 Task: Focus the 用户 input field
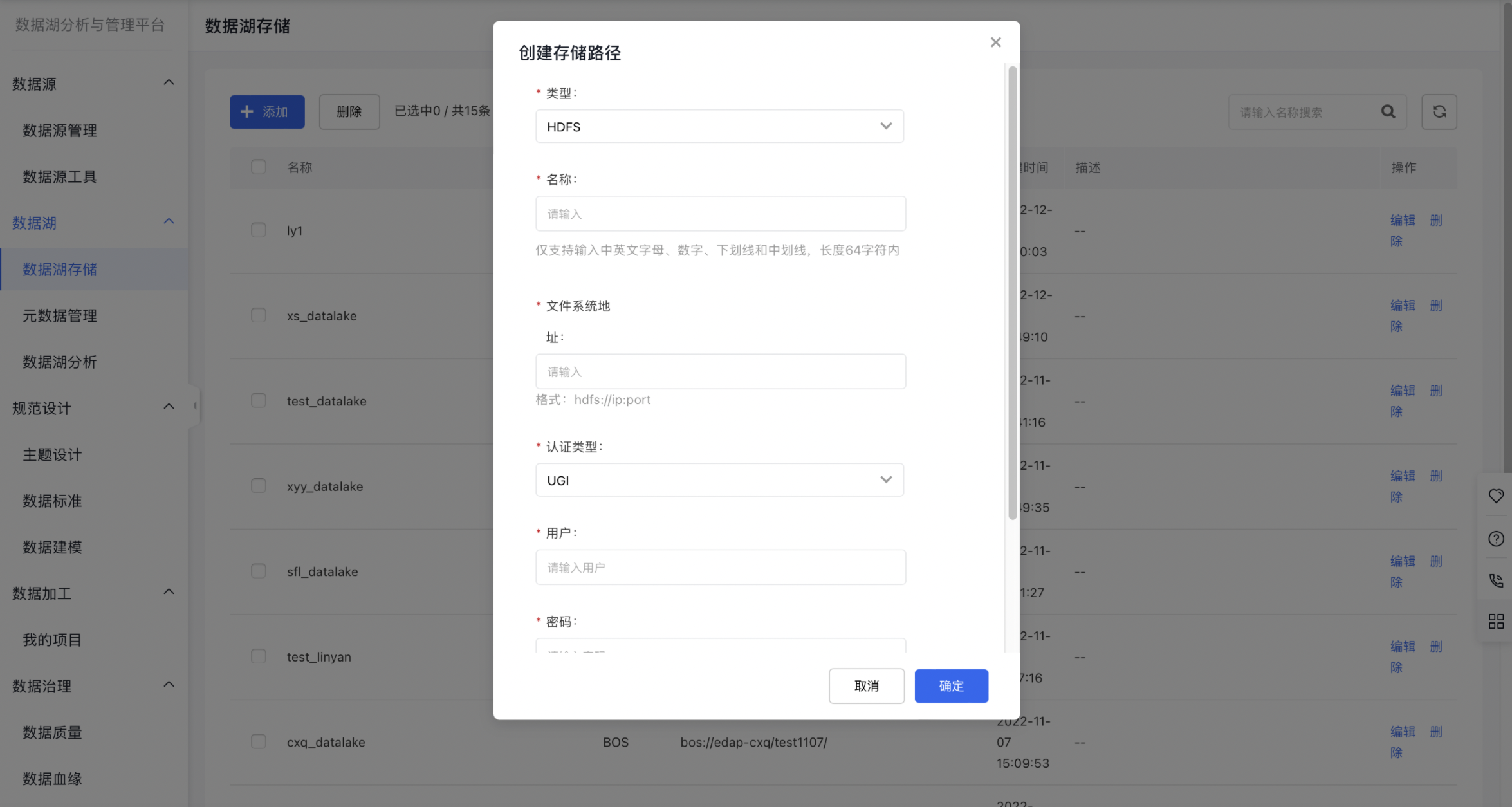click(x=721, y=568)
